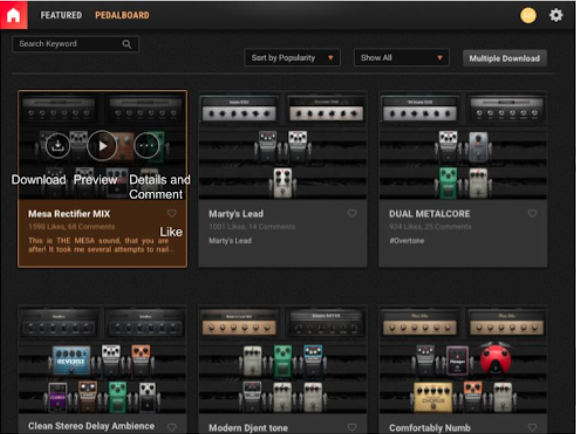
Task: Like the Mesa Rectifier MIX preset
Action: (172, 213)
